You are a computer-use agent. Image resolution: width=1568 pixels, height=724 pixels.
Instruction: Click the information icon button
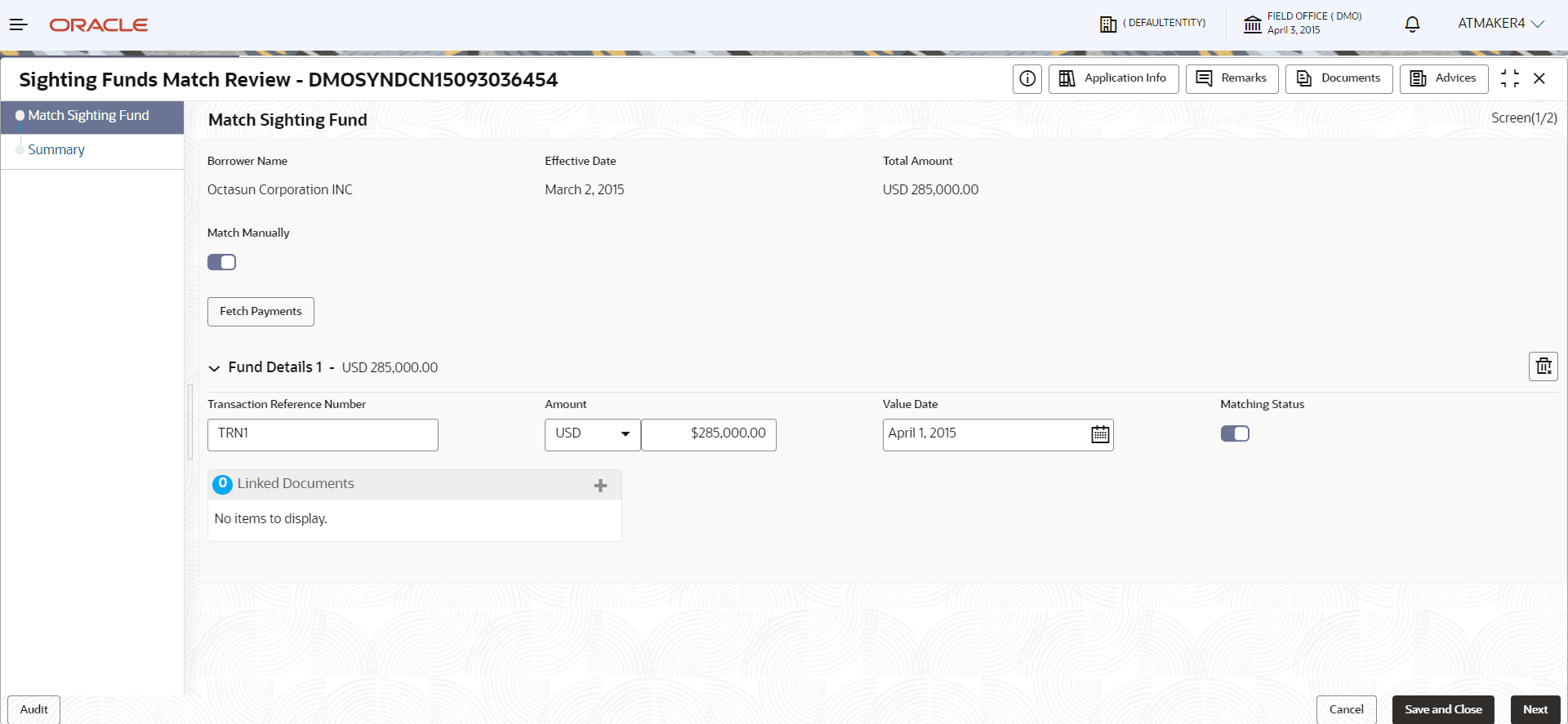[1027, 78]
